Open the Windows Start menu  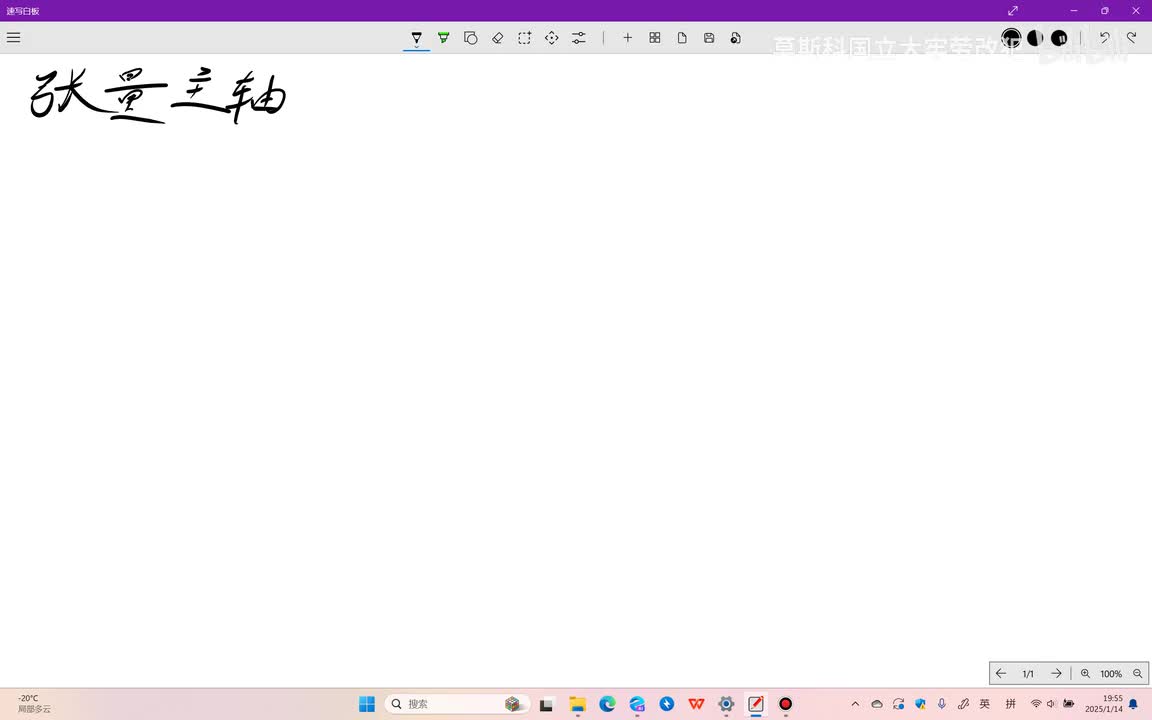point(367,704)
